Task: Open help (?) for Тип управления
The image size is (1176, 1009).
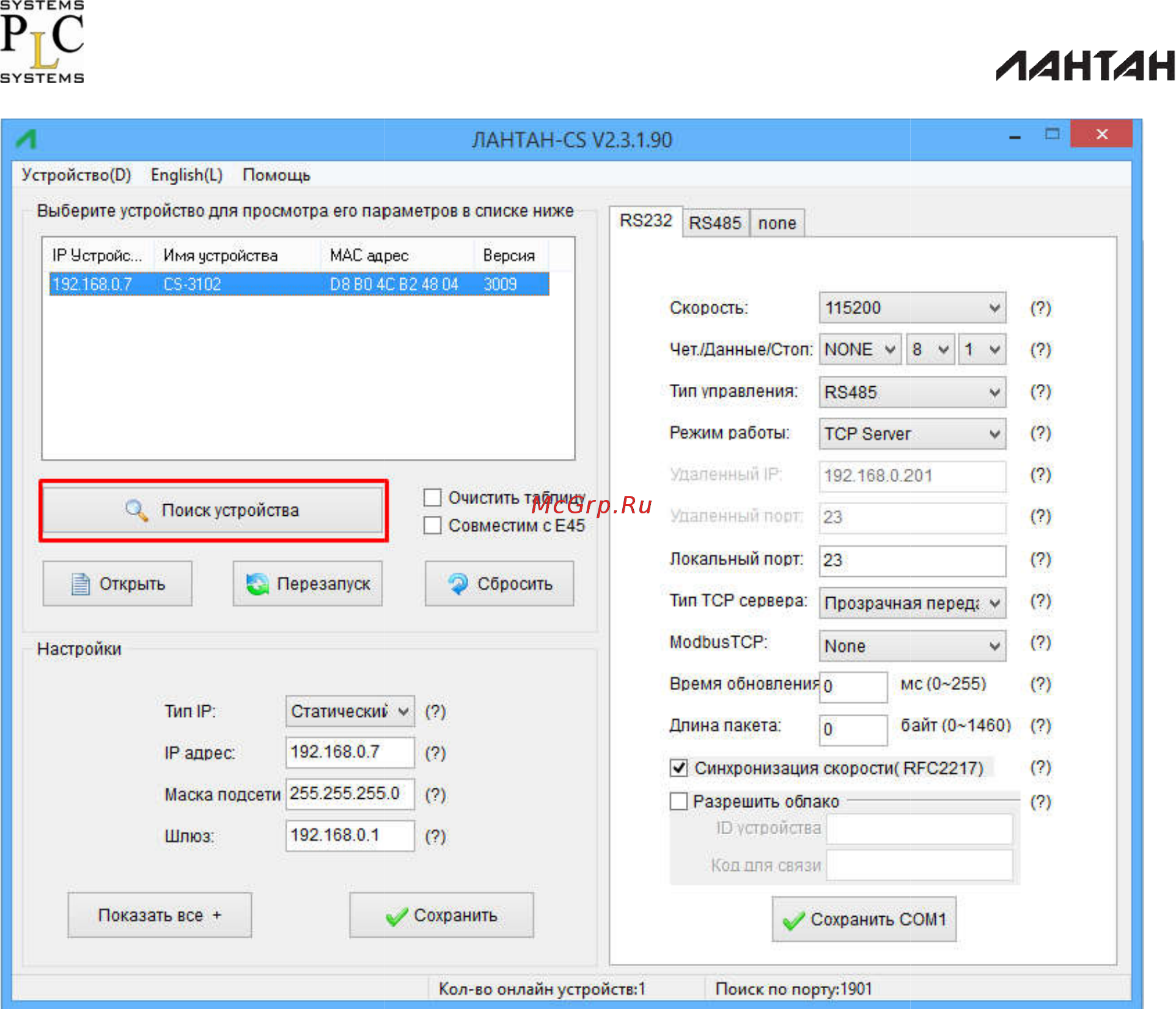Action: (x=1040, y=391)
